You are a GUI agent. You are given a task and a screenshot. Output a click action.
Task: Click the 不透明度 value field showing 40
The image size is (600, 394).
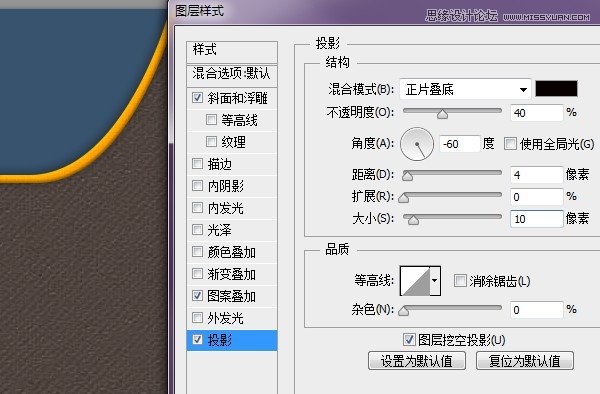[x=536, y=113]
